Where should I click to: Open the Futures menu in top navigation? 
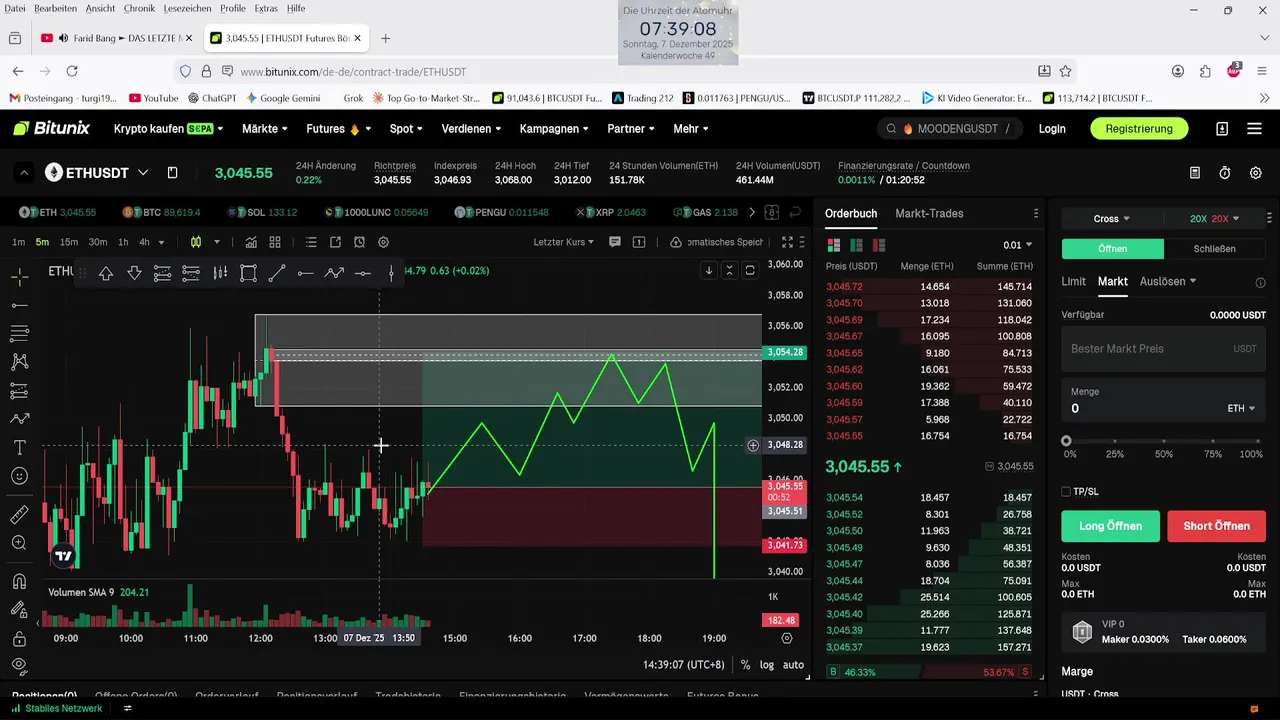338,129
